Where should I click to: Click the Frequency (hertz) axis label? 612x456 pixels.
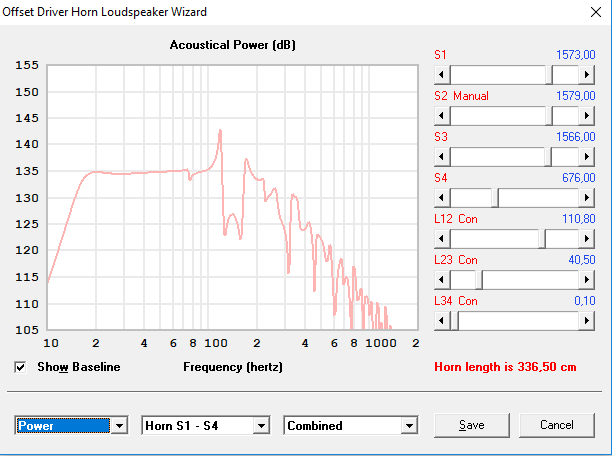click(233, 367)
